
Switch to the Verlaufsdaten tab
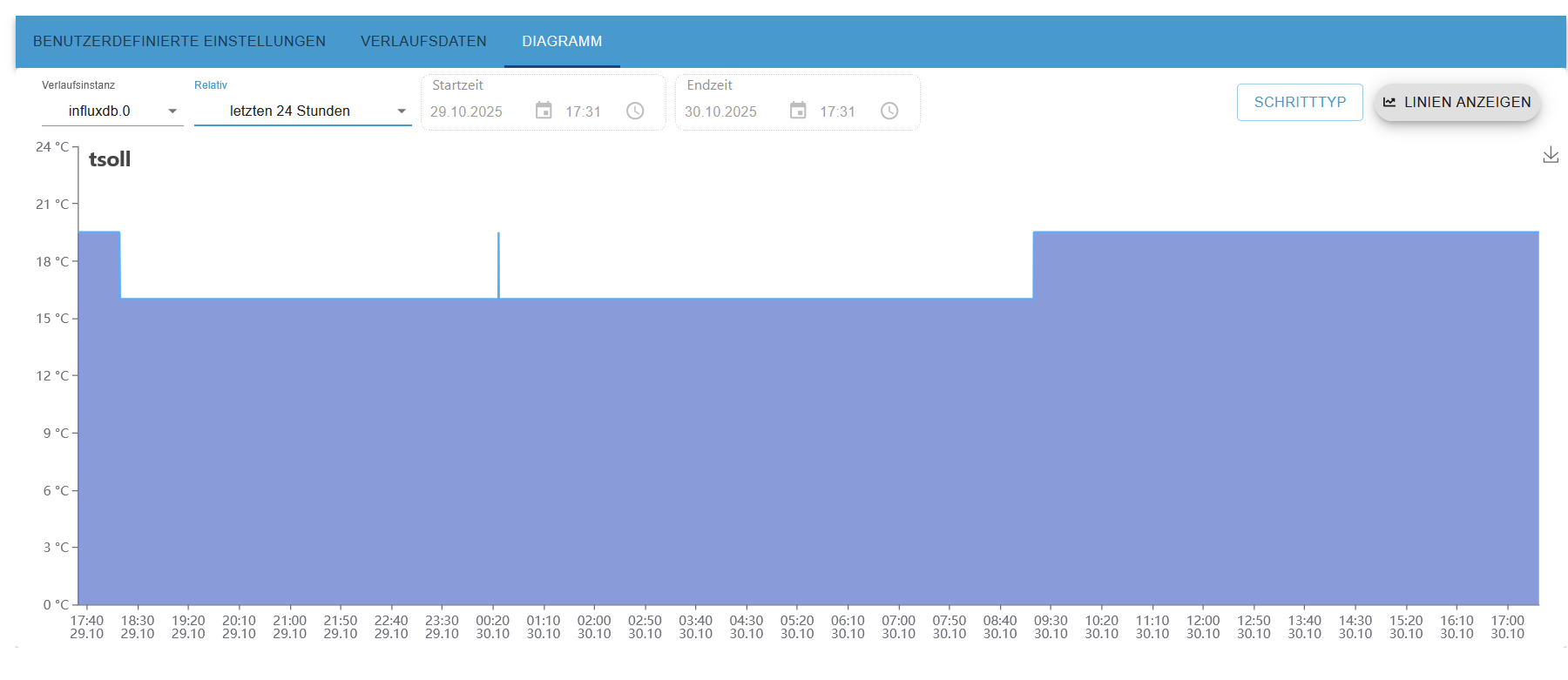coord(423,41)
